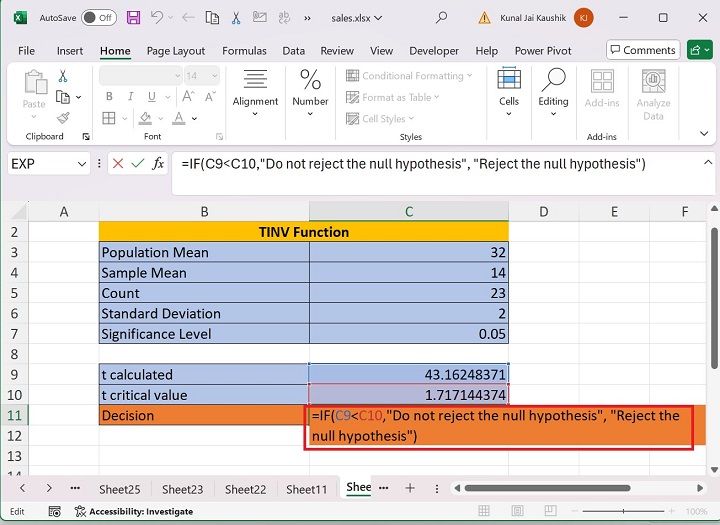Click the Comments button
The width and height of the screenshot is (720, 525).
click(642, 50)
